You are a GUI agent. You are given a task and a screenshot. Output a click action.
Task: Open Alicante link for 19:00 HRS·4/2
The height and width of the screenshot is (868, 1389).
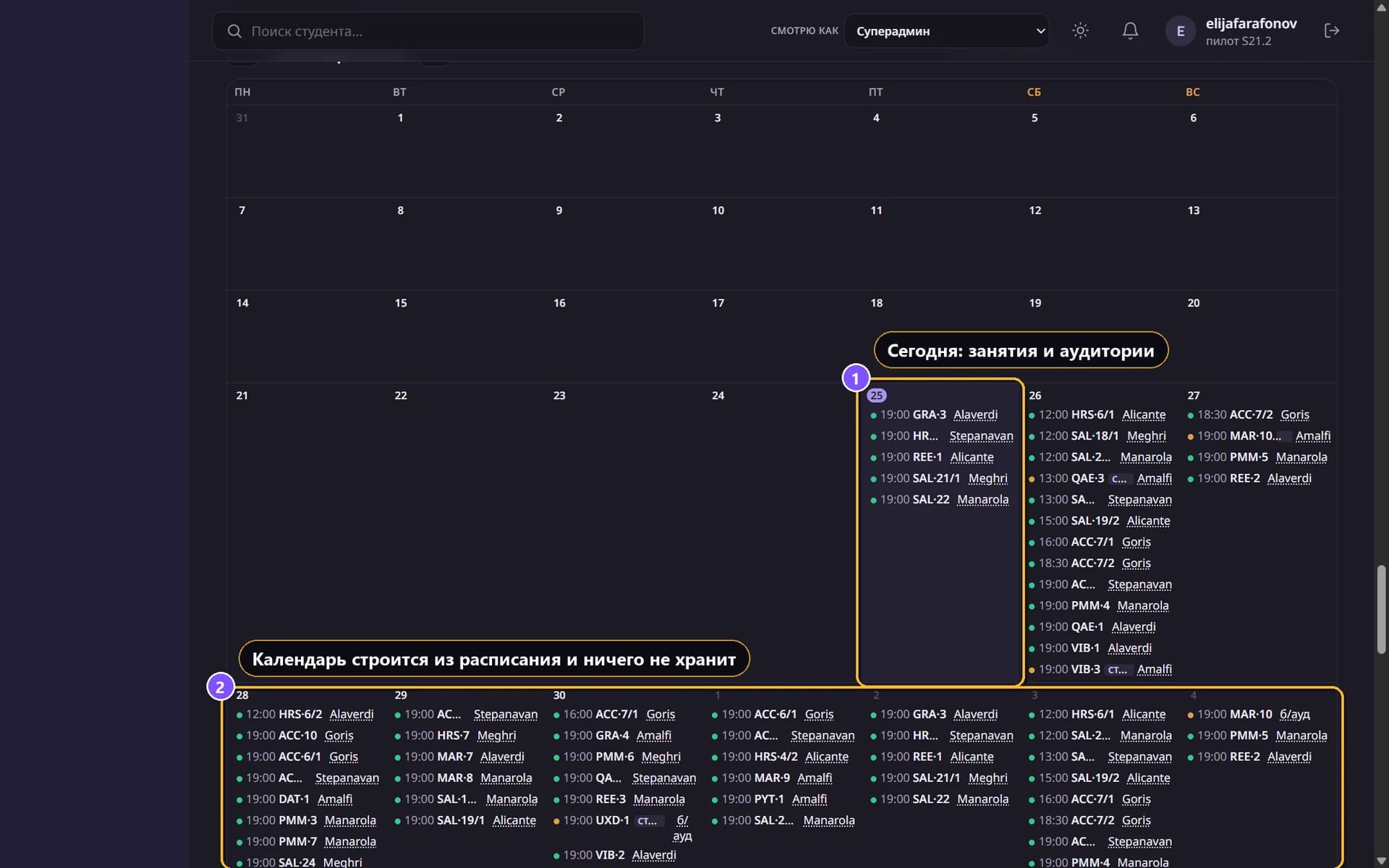[826, 757]
